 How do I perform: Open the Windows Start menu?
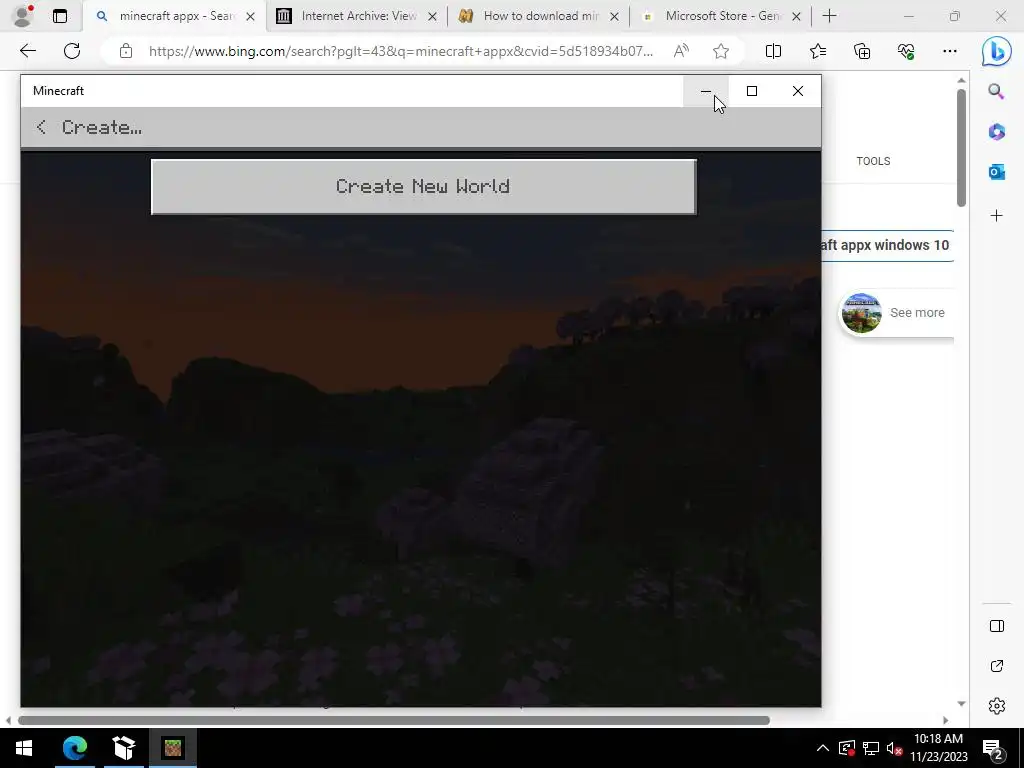[x=24, y=748]
